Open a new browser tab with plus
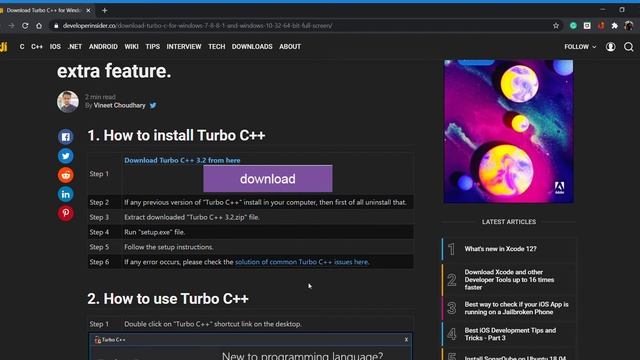 [x=104, y=11]
